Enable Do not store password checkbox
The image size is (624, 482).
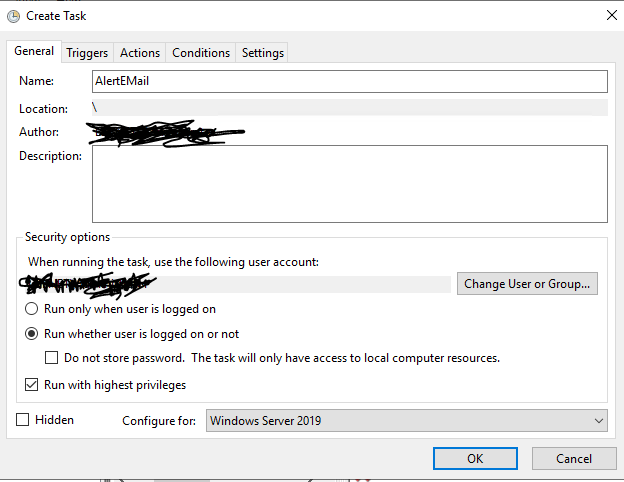[x=51, y=358]
